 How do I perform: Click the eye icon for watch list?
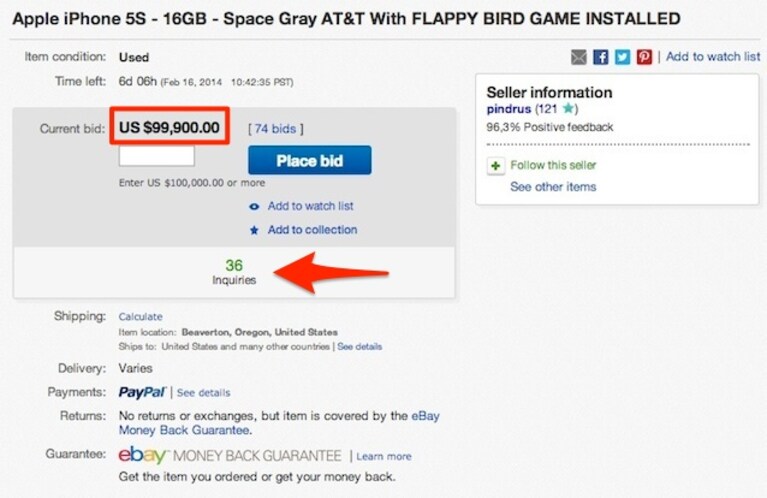pos(254,206)
